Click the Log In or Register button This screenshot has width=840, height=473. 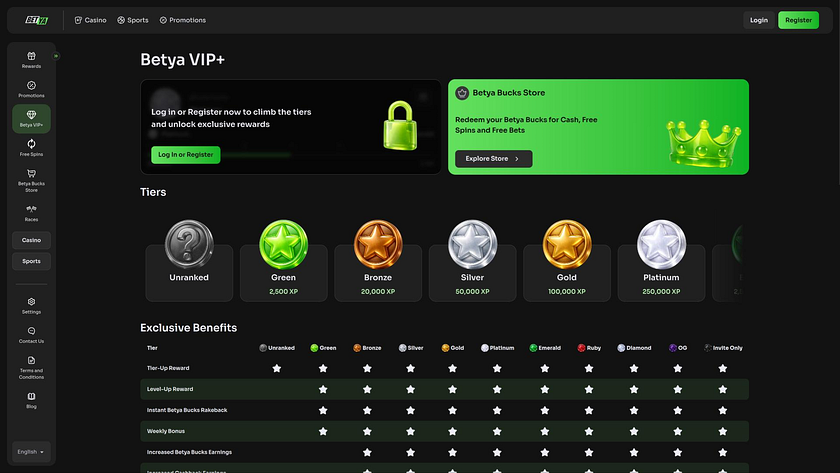pos(185,155)
